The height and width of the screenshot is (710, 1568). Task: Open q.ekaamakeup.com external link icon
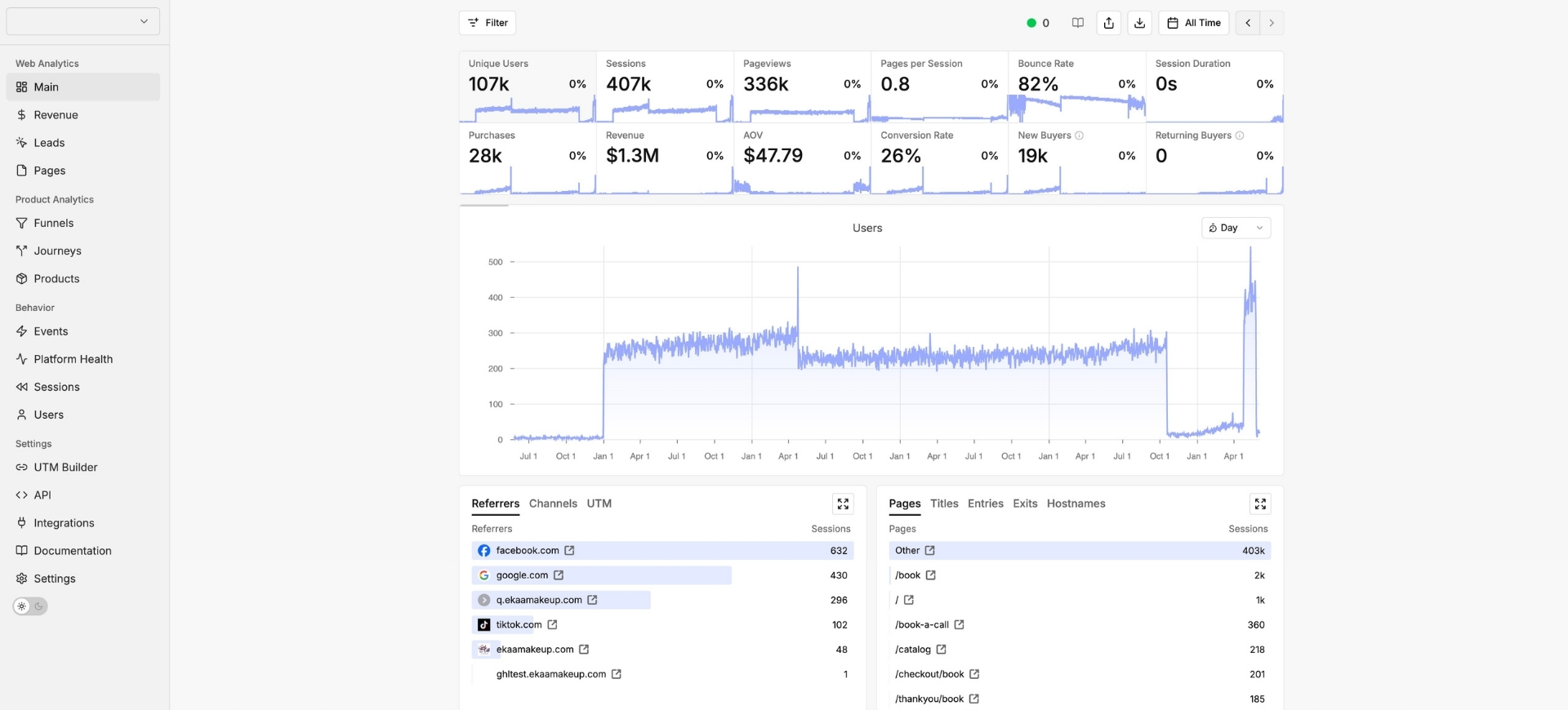[x=592, y=600]
